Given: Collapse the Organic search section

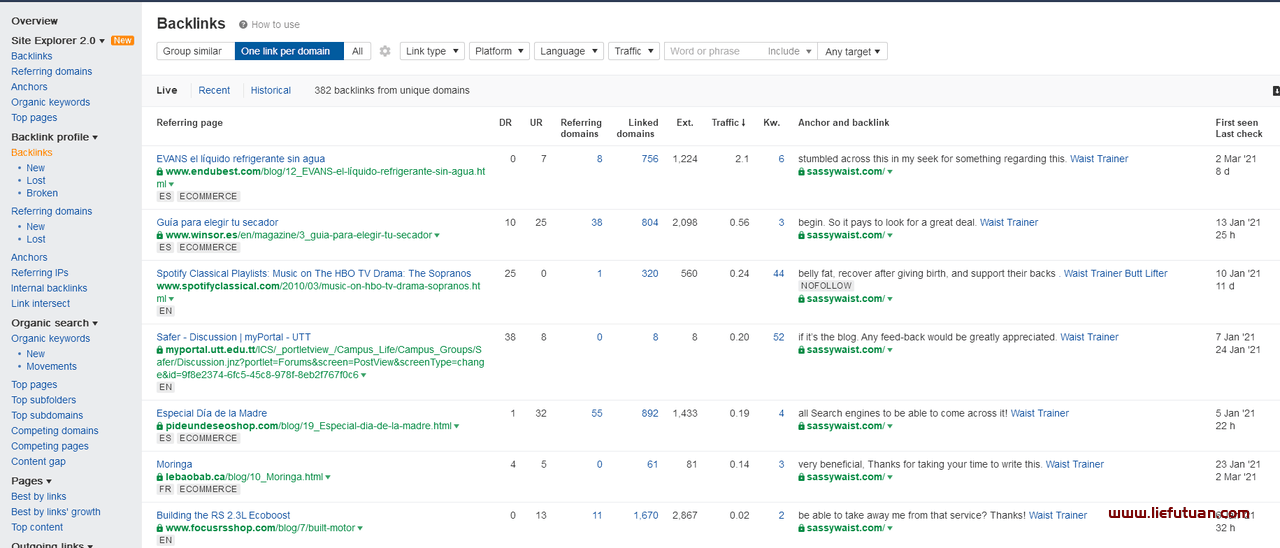Looking at the screenshot, I should coord(55,323).
